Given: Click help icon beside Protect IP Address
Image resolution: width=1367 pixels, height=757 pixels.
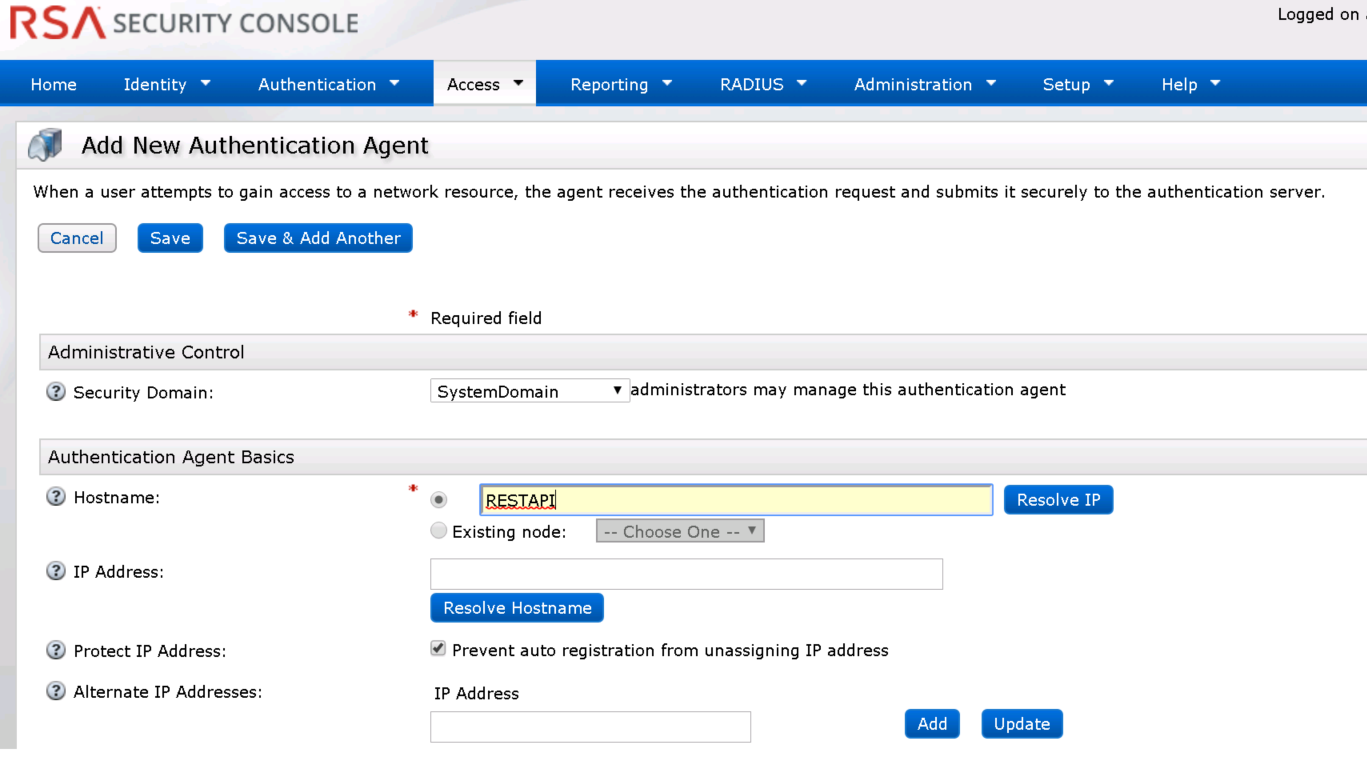Looking at the screenshot, I should pos(56,651).
